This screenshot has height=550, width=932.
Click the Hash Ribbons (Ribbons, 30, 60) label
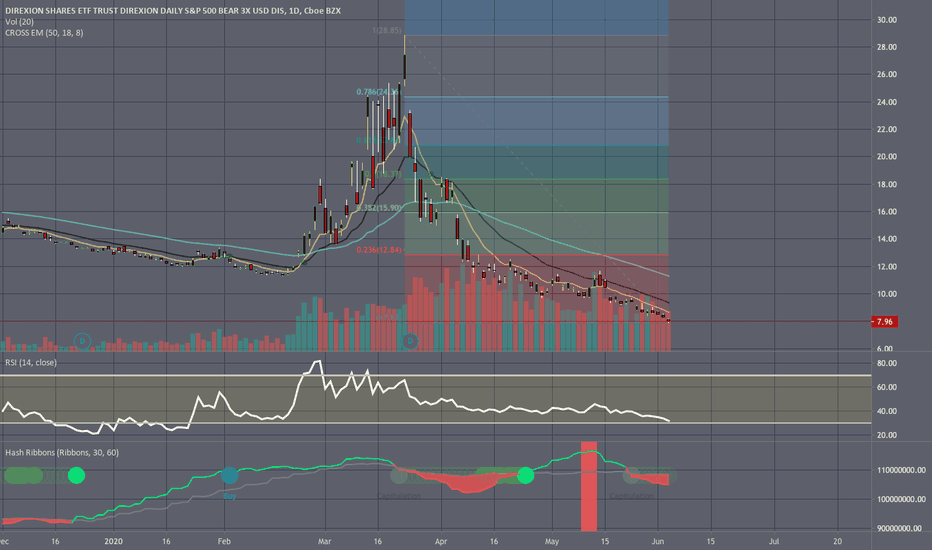coord(62,452)
